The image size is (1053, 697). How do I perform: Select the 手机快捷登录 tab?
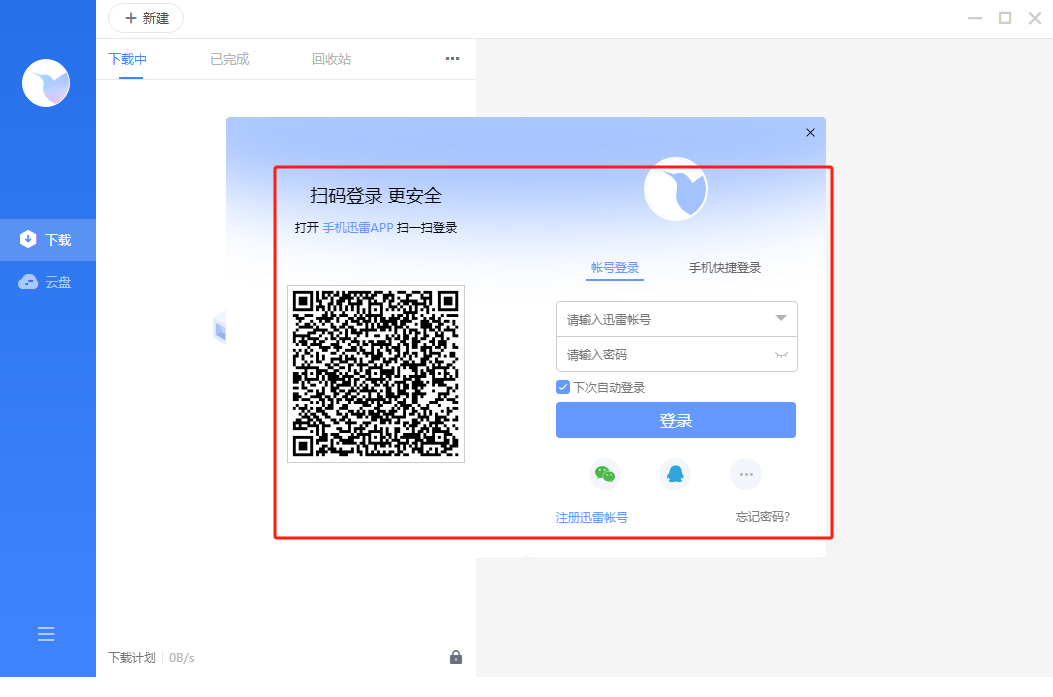pos(725,268)
